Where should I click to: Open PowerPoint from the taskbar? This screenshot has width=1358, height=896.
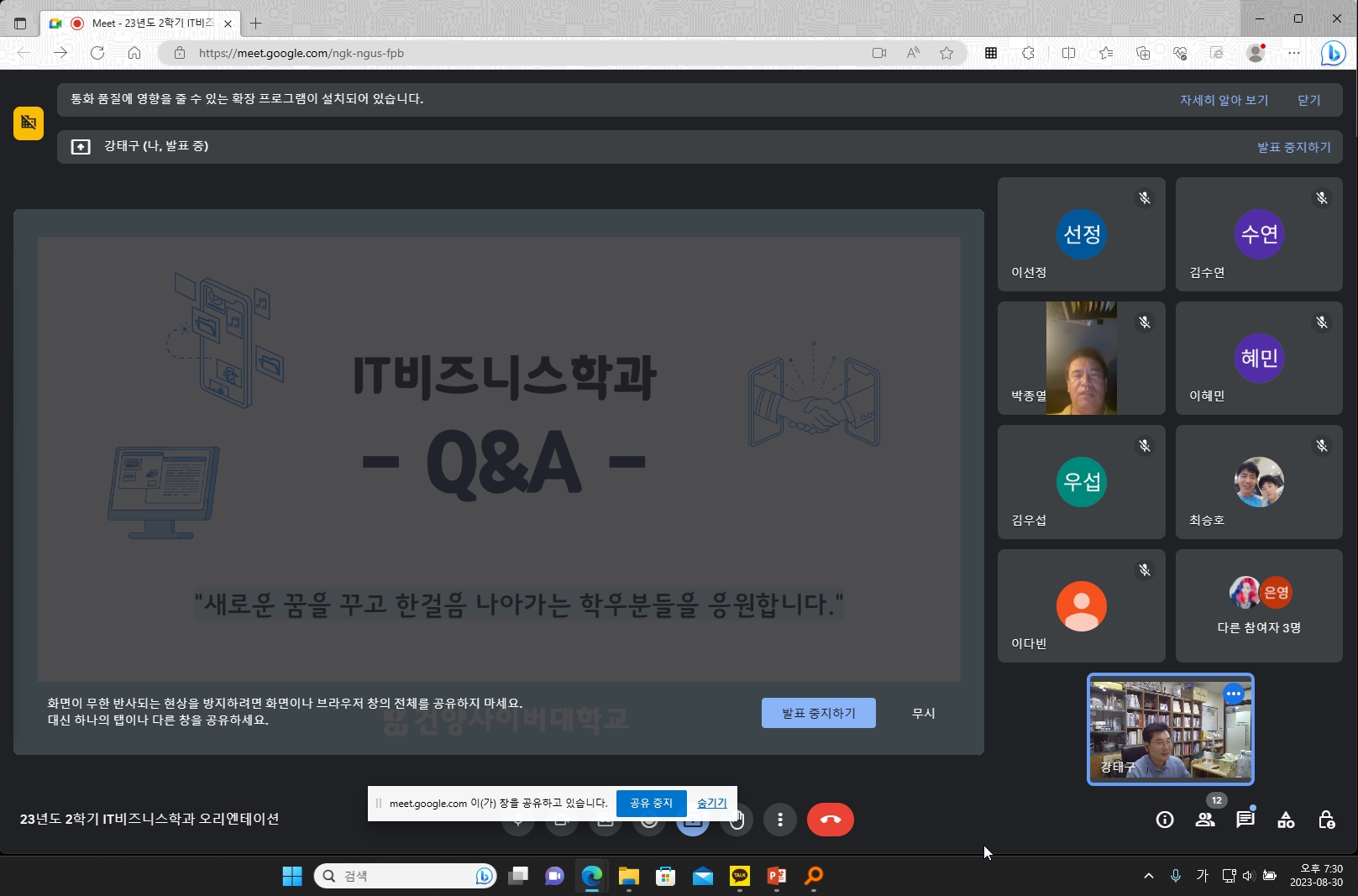776,876
